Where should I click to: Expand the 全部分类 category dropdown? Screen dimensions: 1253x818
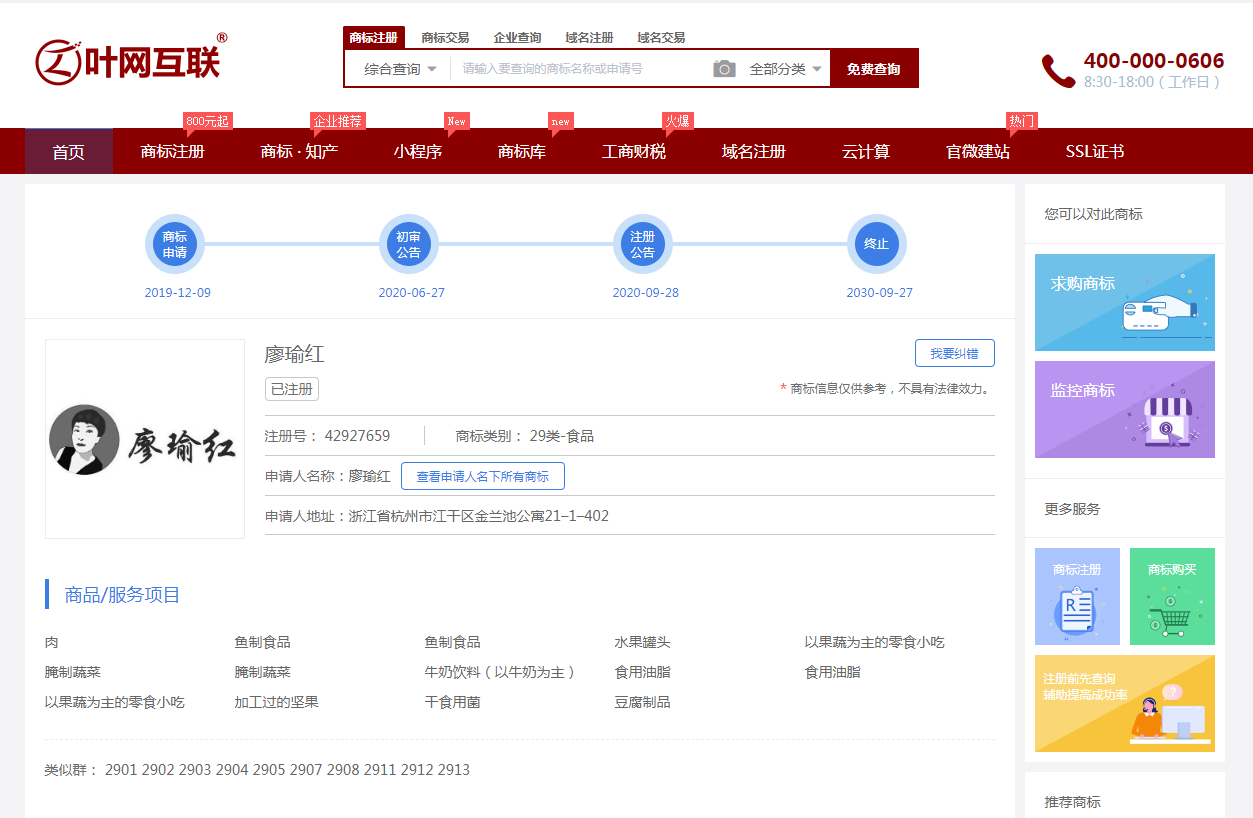click(785, 69)
